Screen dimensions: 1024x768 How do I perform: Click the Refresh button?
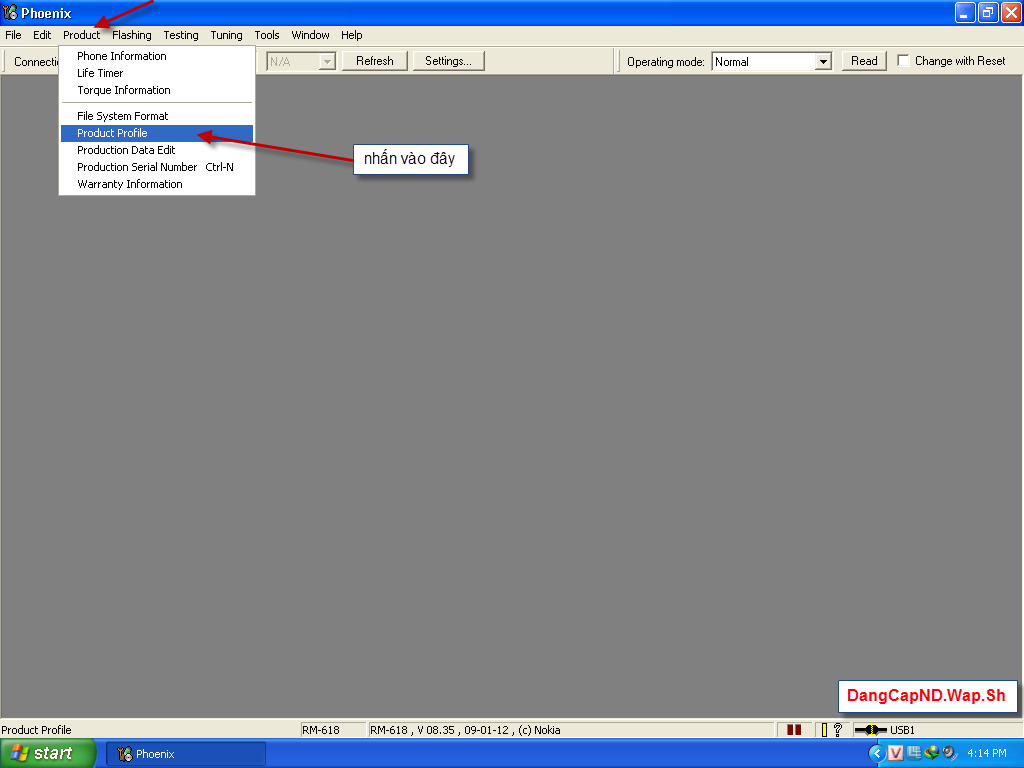375,61
